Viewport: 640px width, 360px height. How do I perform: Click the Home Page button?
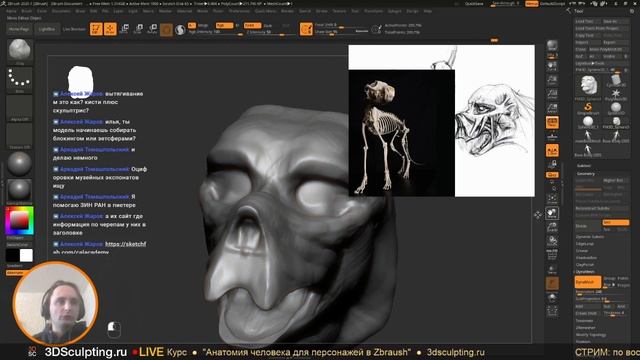pos(19,29)
